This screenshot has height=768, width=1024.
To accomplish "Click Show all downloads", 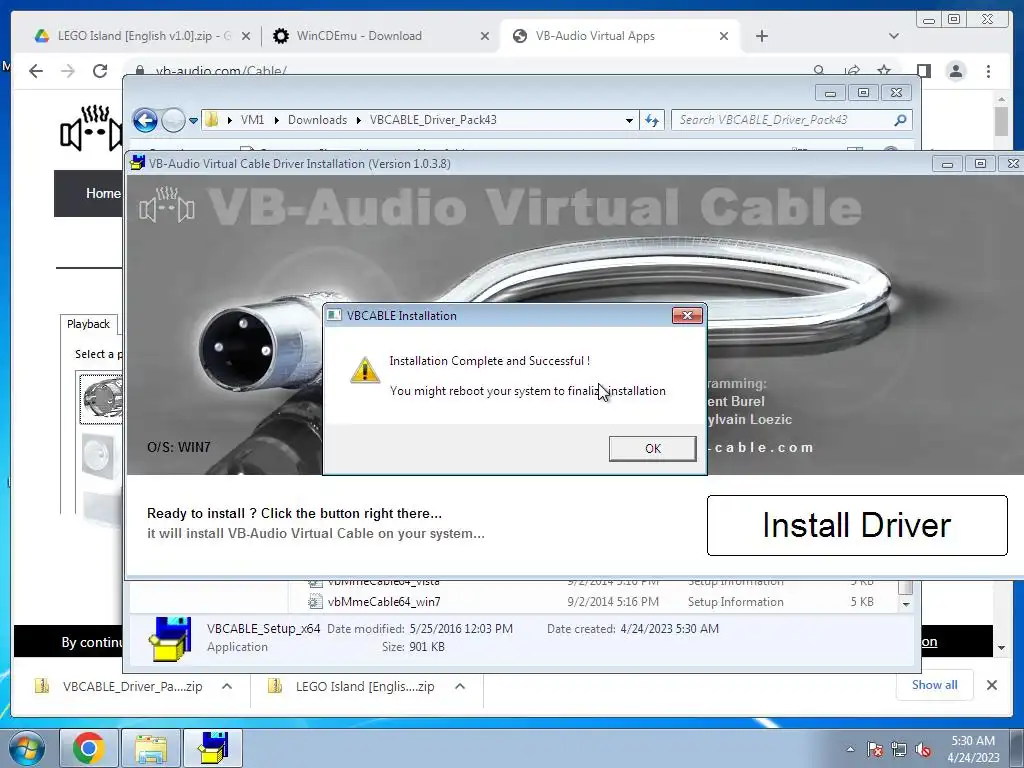I will pos(935,685).
